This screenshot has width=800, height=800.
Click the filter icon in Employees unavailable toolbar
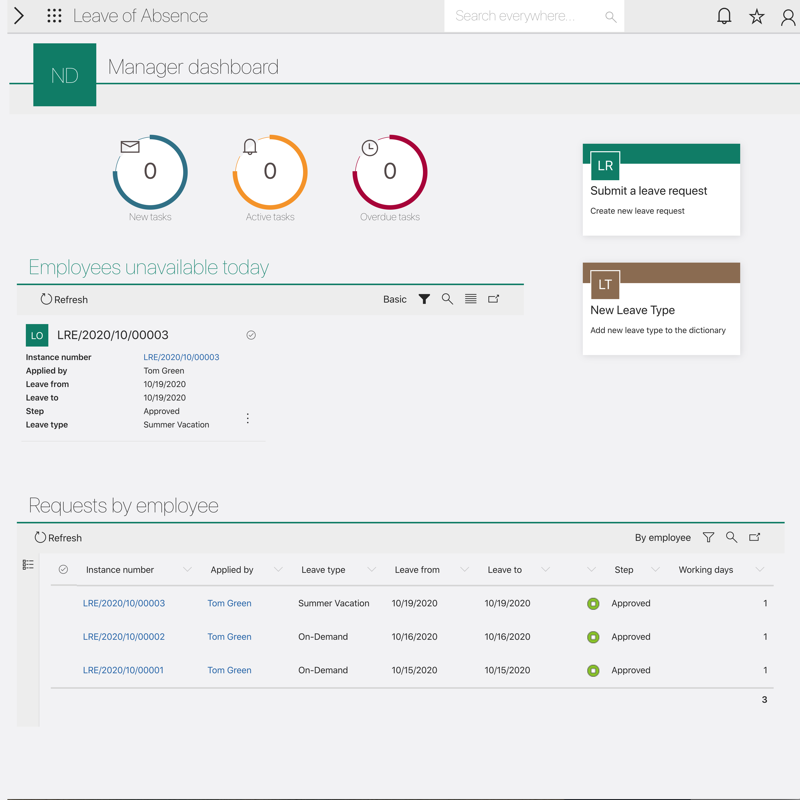[x=424, y=299]
